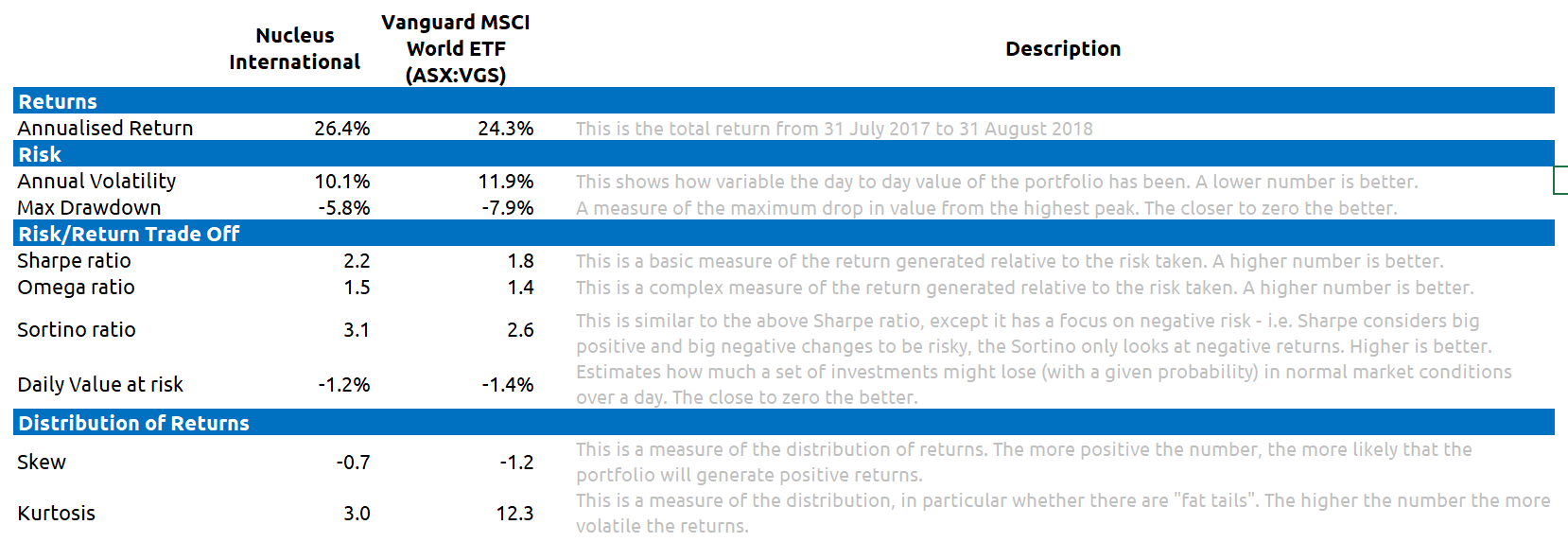The image size is (1568, 542).
Task: Select the Daily Value at risk label
Action: 100,384
